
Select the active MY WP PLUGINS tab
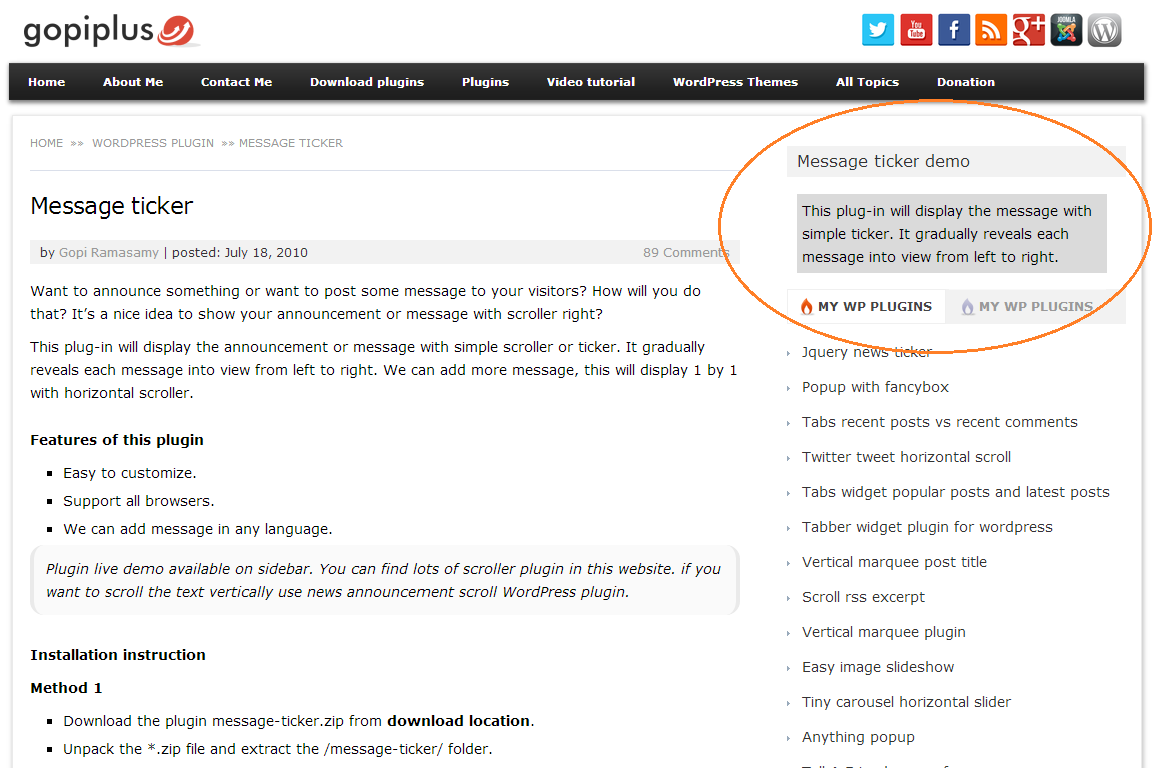click(866, 306)
